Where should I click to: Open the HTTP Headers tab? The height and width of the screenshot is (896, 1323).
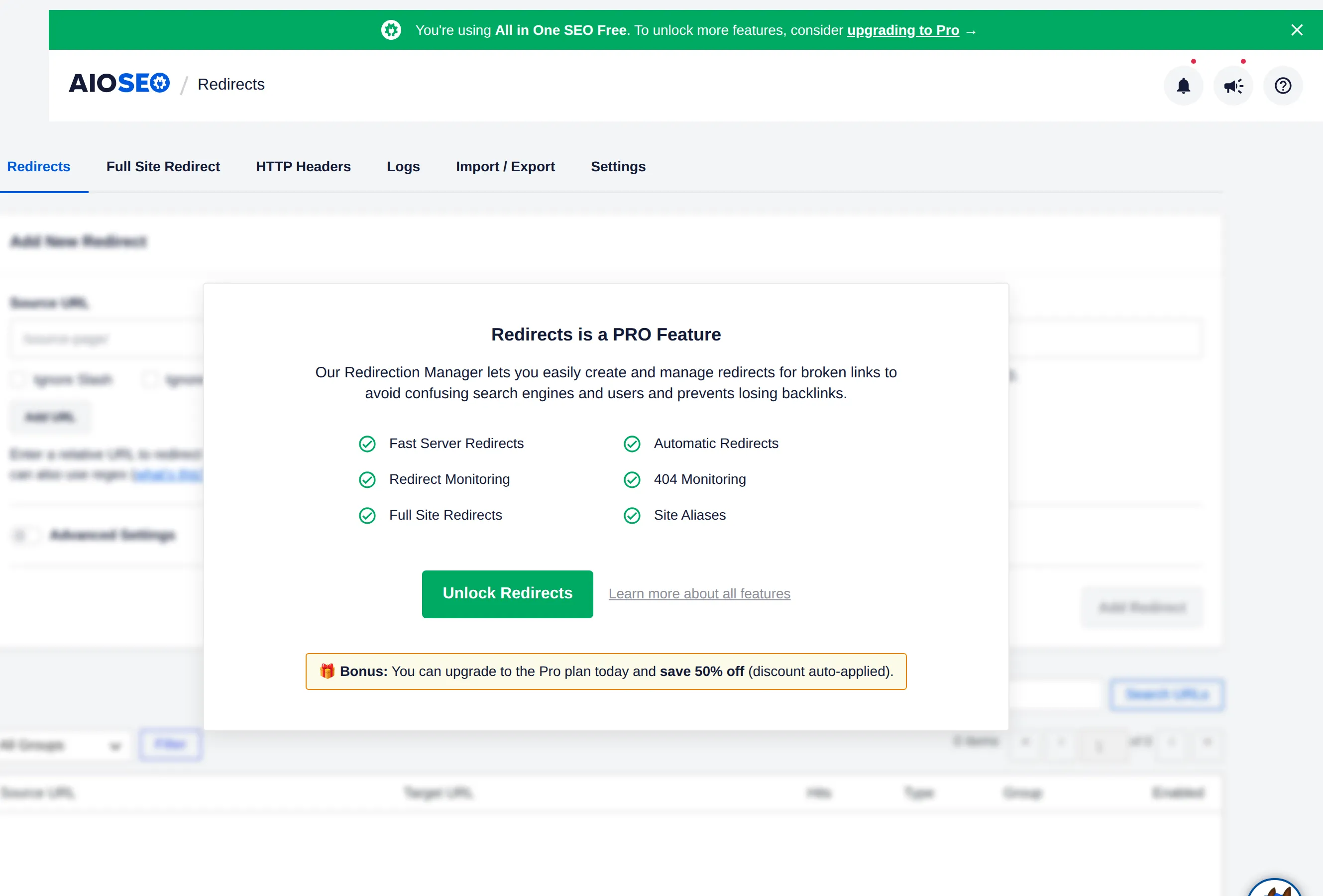[304, 167]
